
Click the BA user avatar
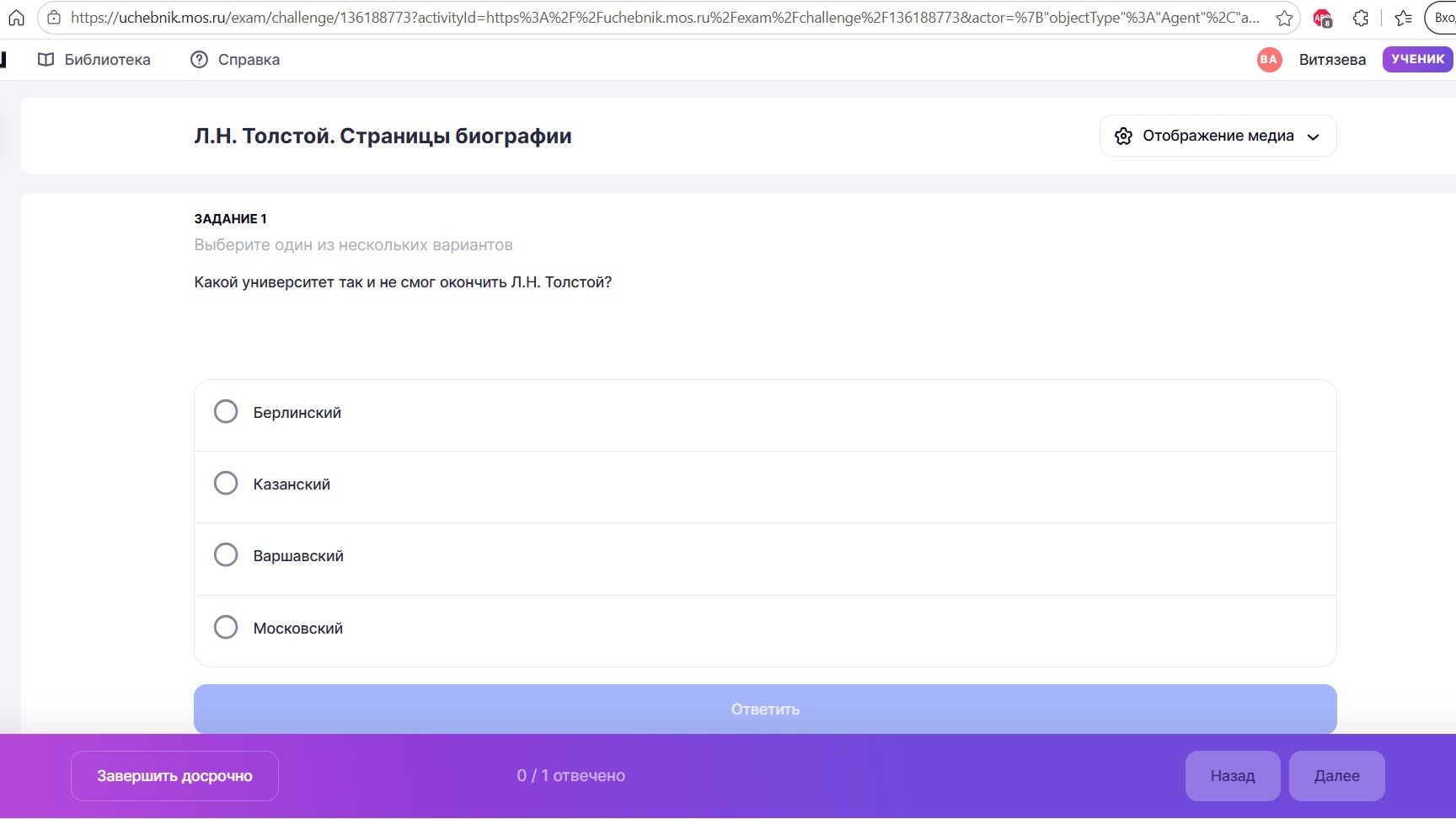pos(1269,59)
